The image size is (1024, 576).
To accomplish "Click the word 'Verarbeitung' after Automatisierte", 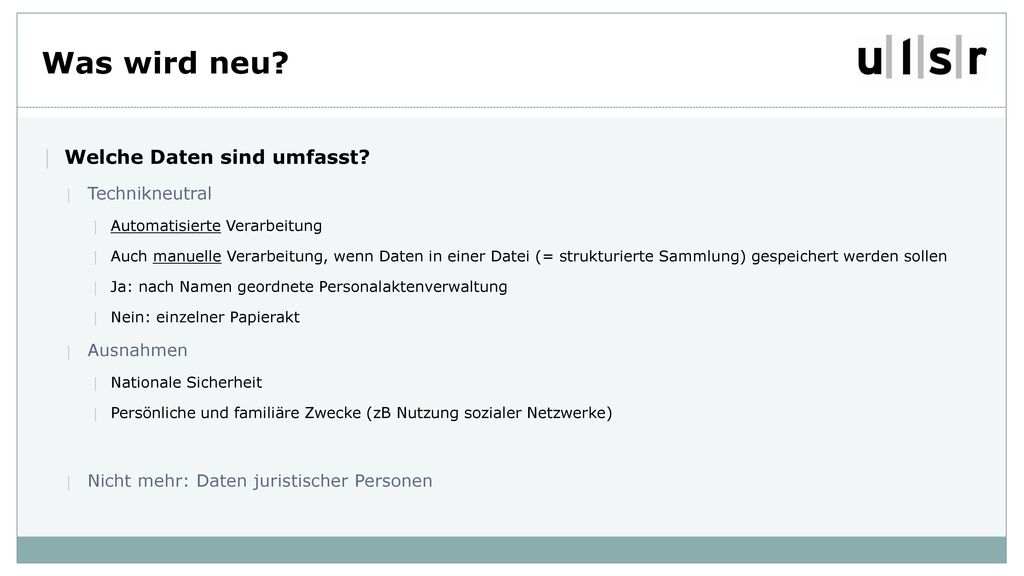I will tap(274, 226).
